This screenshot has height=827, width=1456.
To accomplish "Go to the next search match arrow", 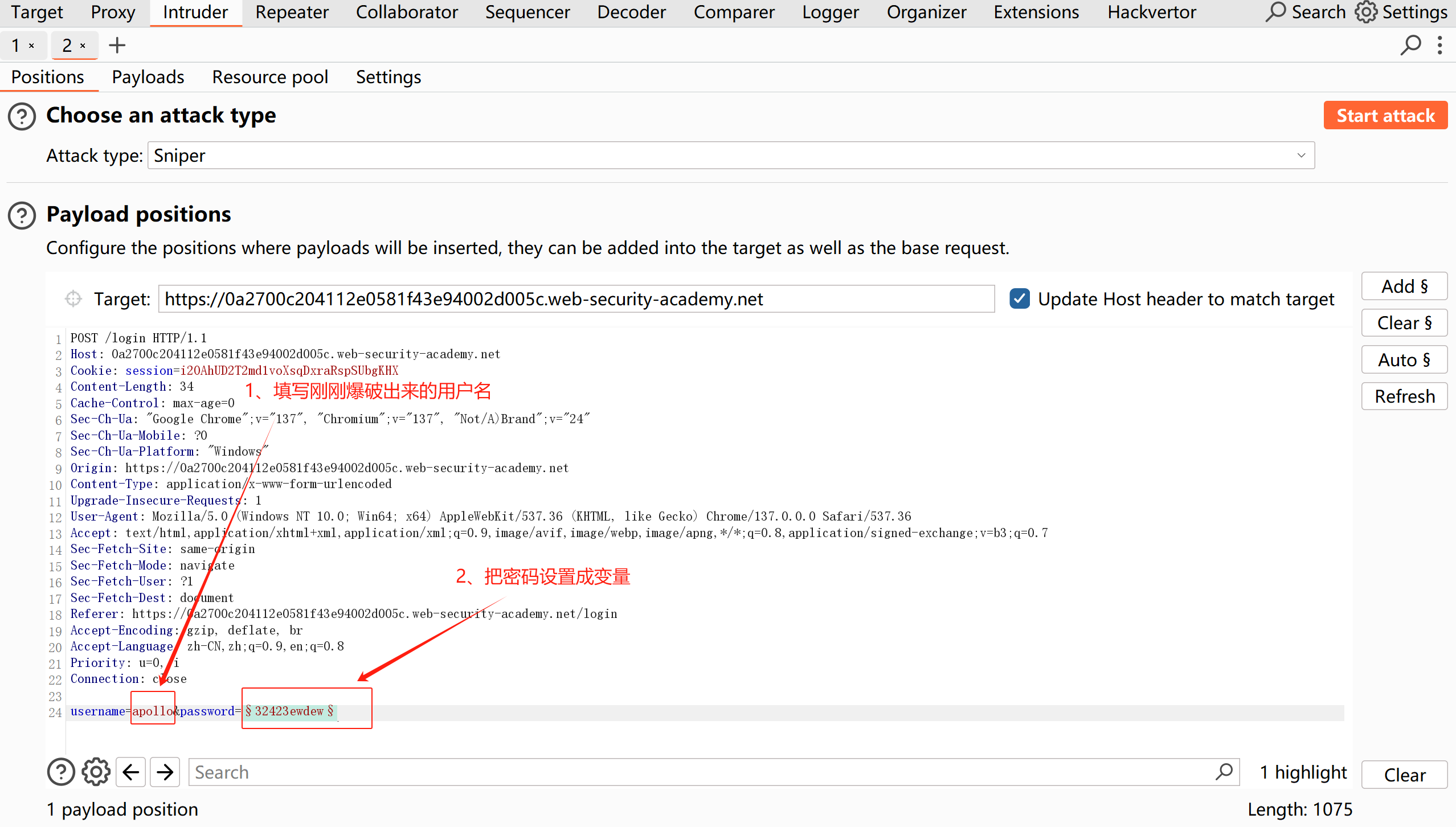I will 165,772.
